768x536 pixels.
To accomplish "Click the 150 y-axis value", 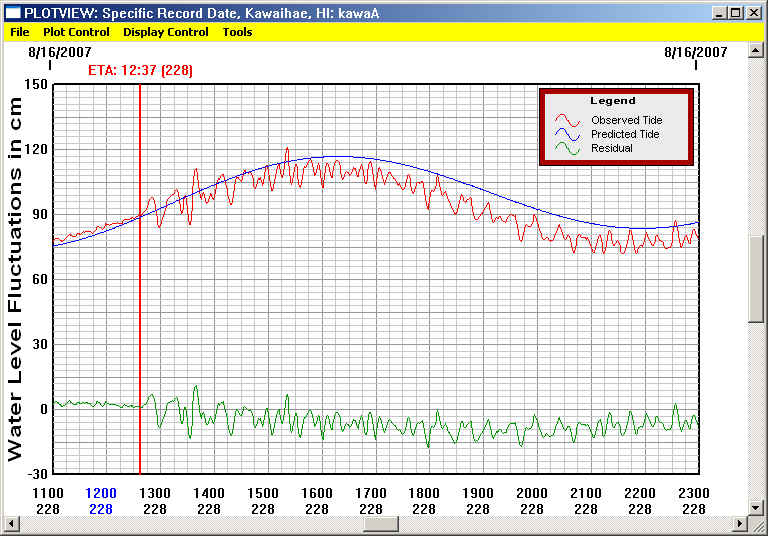I will [x=37, y=84].
